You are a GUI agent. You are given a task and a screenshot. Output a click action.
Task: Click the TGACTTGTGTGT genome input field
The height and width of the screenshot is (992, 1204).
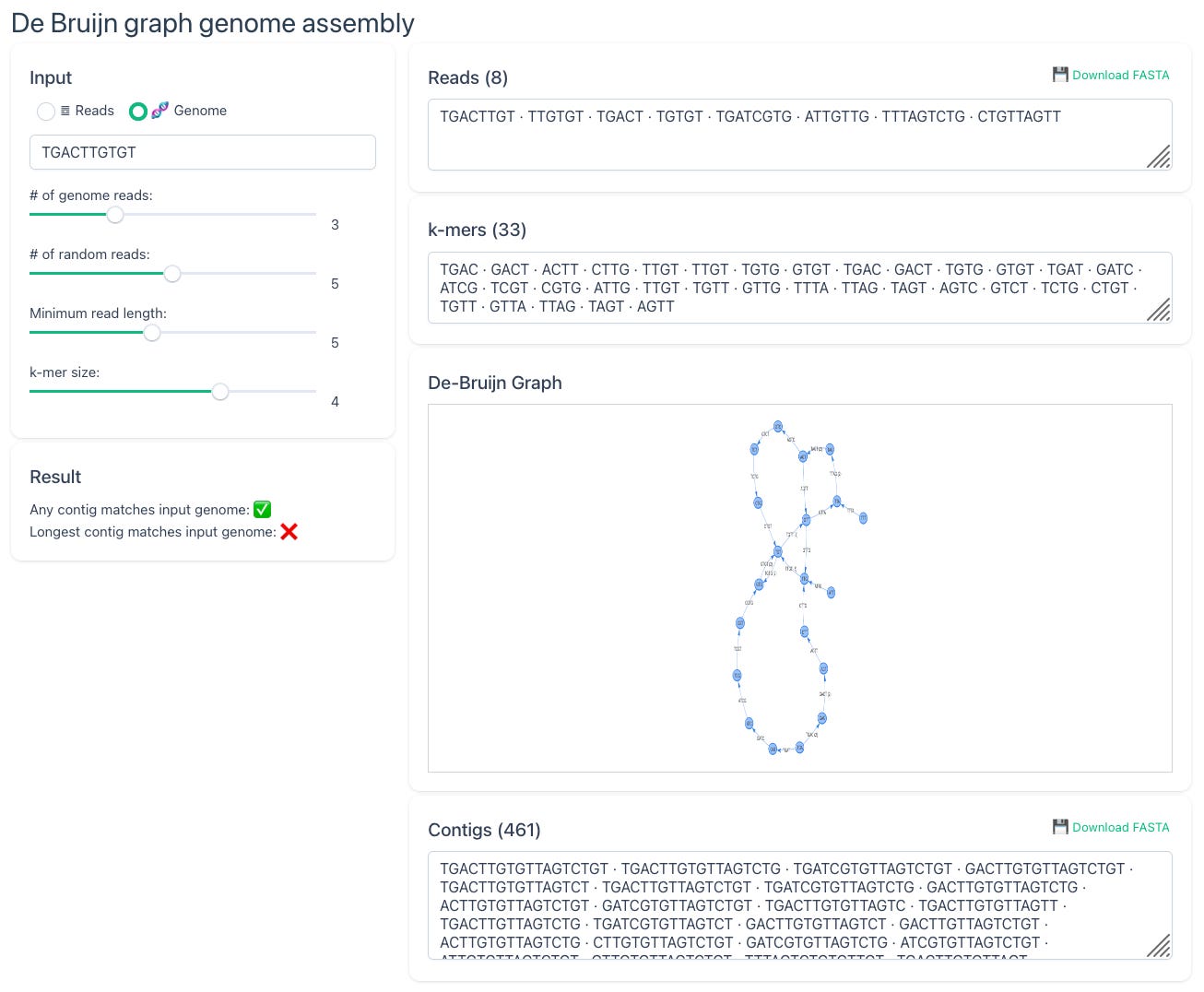pos(203,152)
